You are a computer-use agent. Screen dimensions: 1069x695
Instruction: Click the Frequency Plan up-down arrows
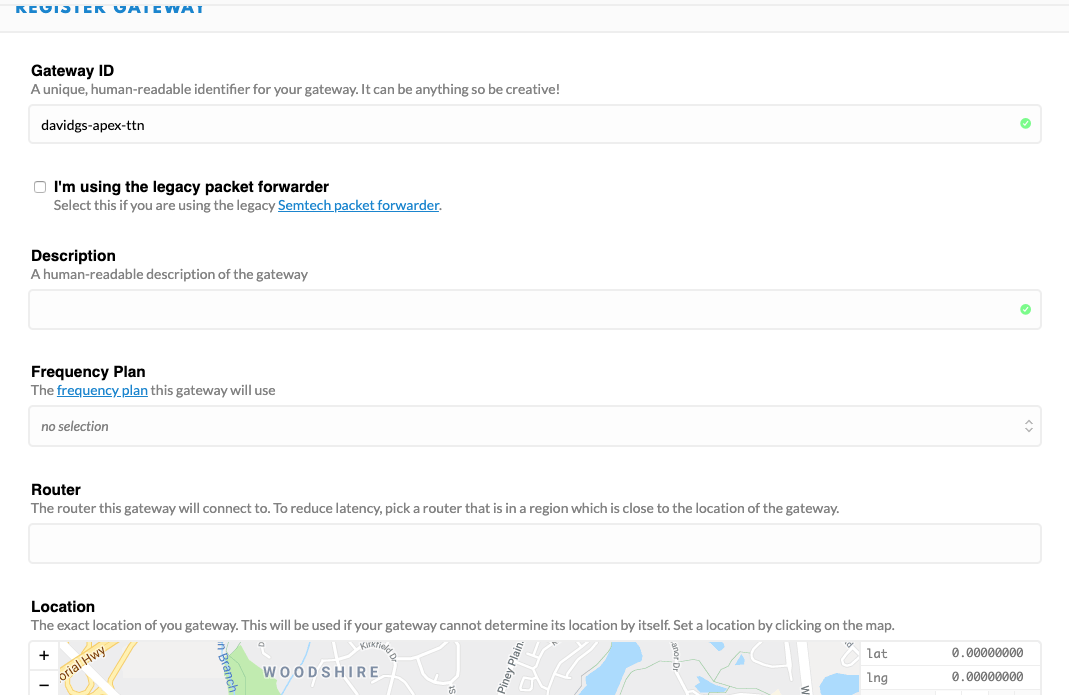[1028, 426]
